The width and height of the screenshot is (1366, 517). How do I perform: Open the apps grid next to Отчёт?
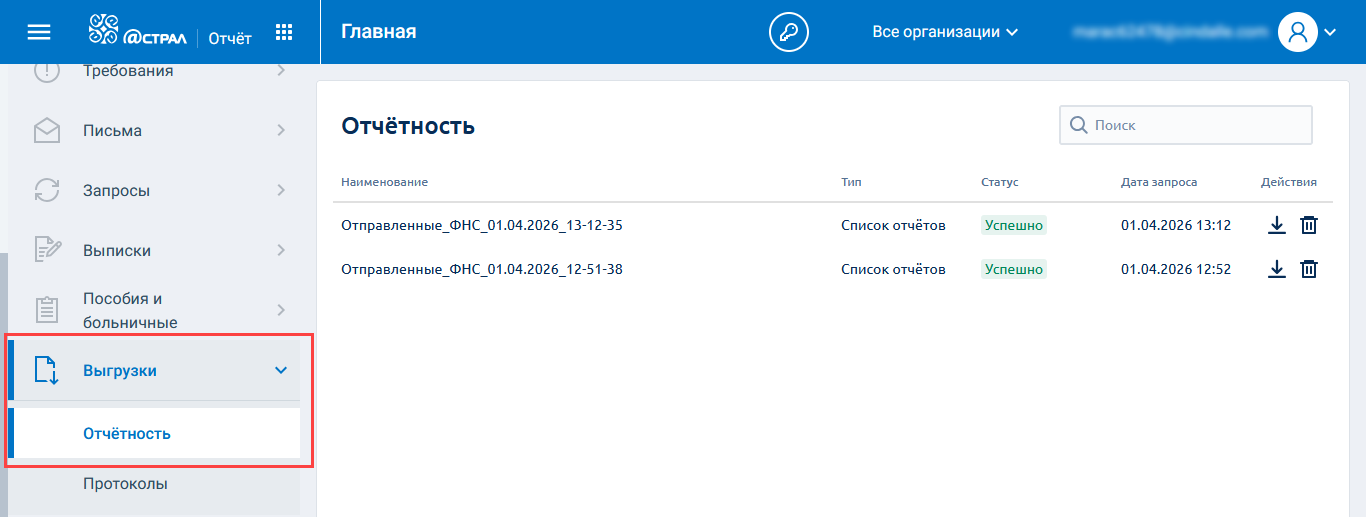click(x=284, y=33)
